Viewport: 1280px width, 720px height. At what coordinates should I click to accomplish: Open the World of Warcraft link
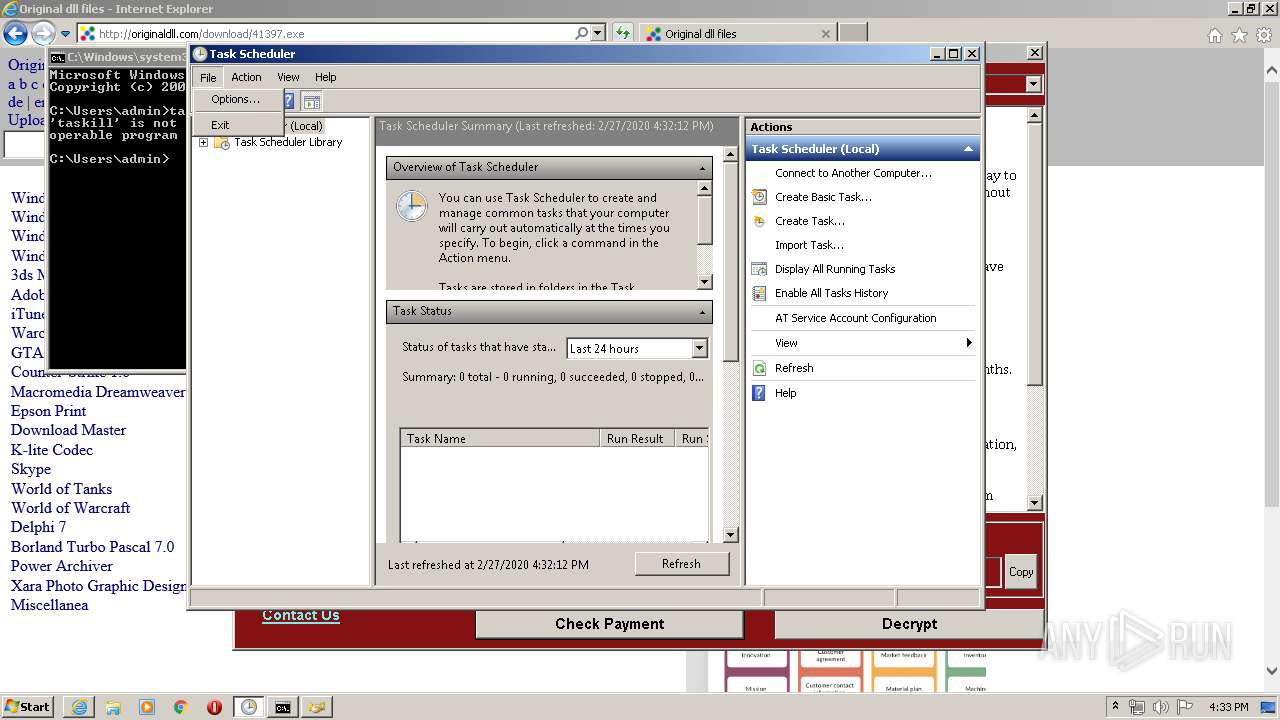(70, 508)
